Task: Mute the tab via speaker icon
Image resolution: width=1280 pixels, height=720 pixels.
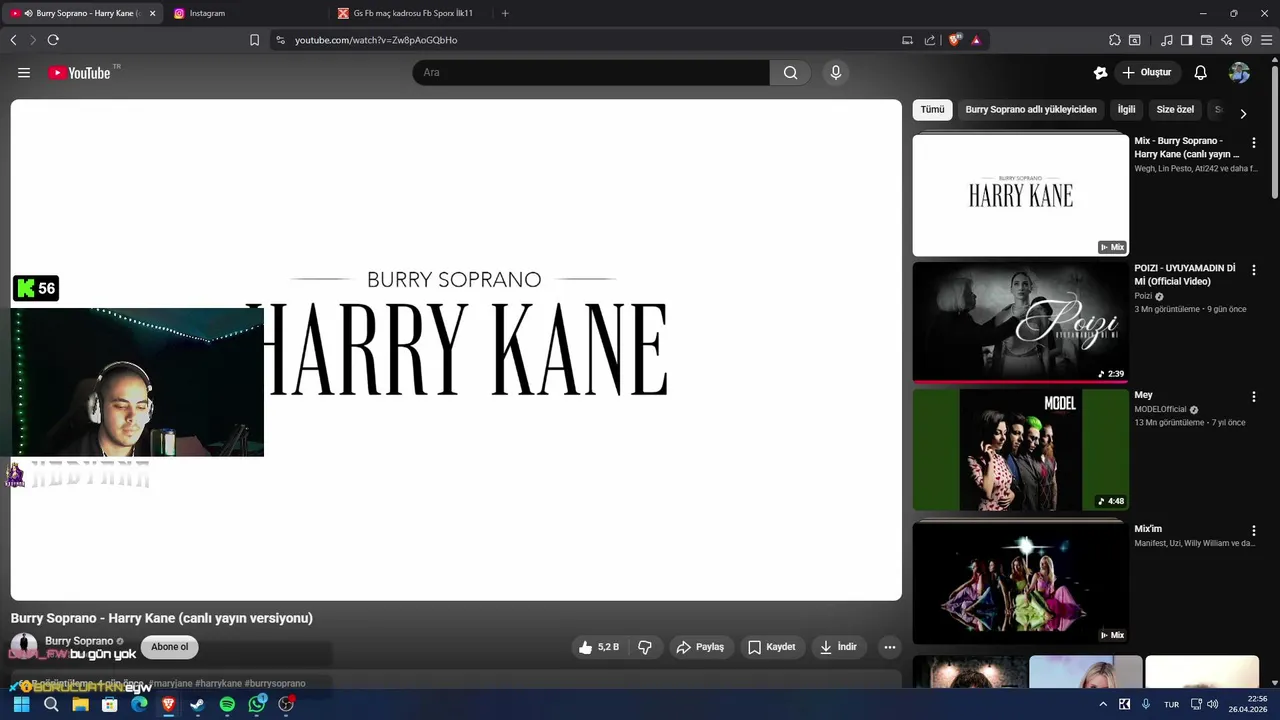Action: click(28, 13)
